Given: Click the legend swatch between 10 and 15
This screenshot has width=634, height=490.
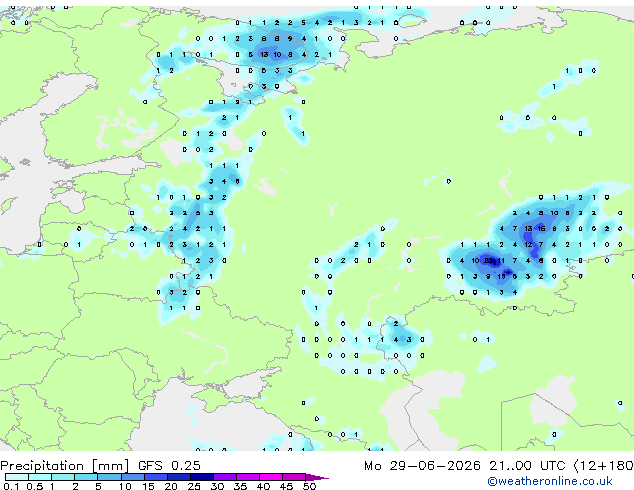Looking at the screenshot, I should 133,477.
